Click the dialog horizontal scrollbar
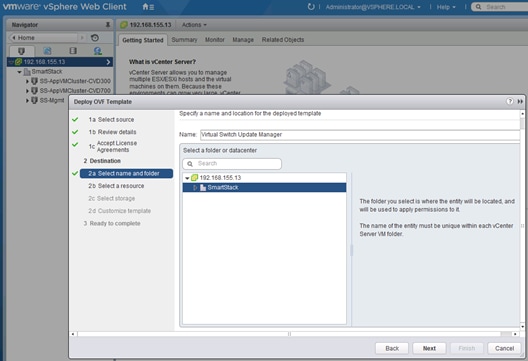The image size is (528, 361). [x=290, y=334]
